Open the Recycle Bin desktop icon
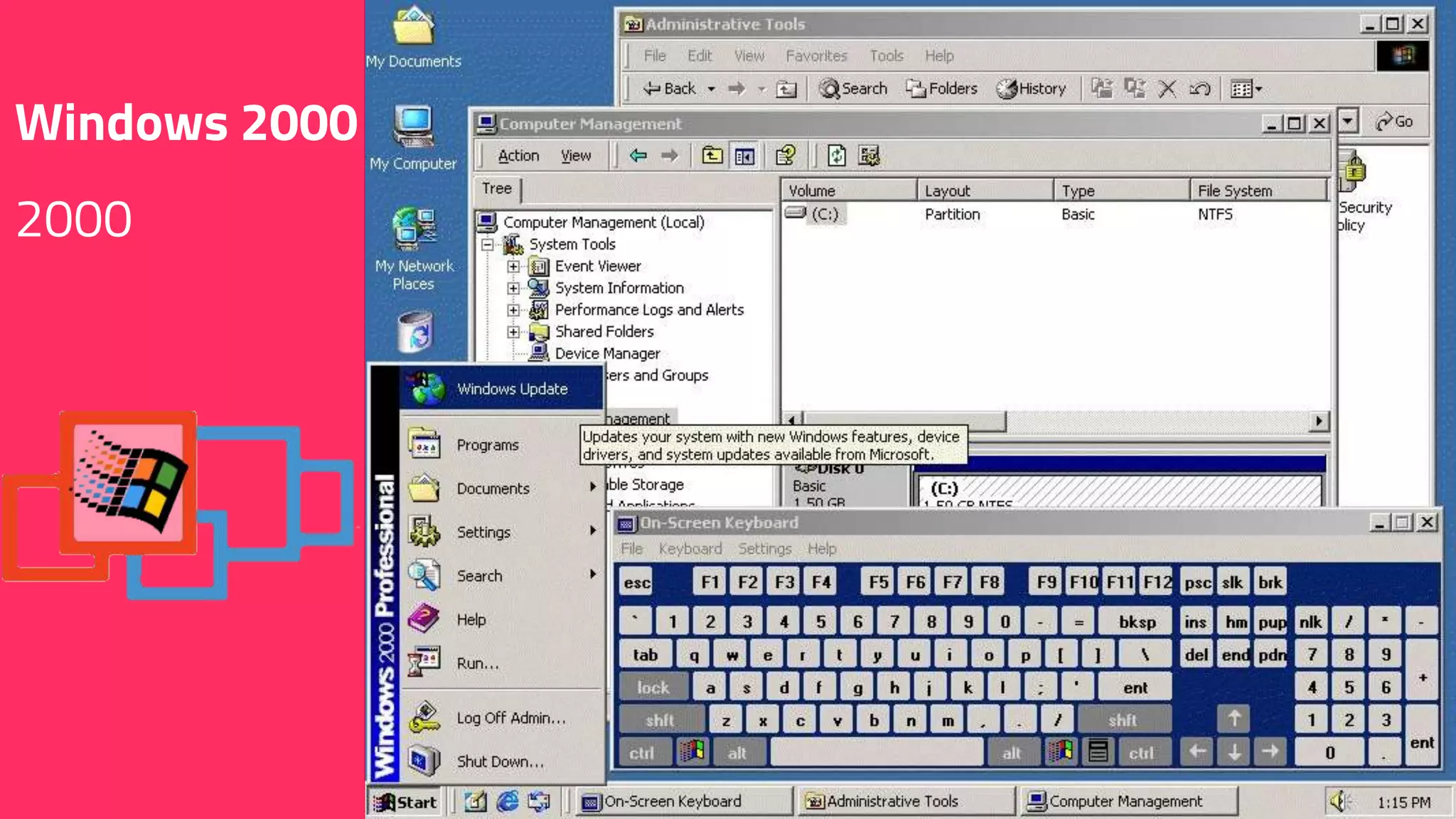Image resolution: width=1456 pixels, height=819 pixels. pyautogui.click(x=415, y=332)
